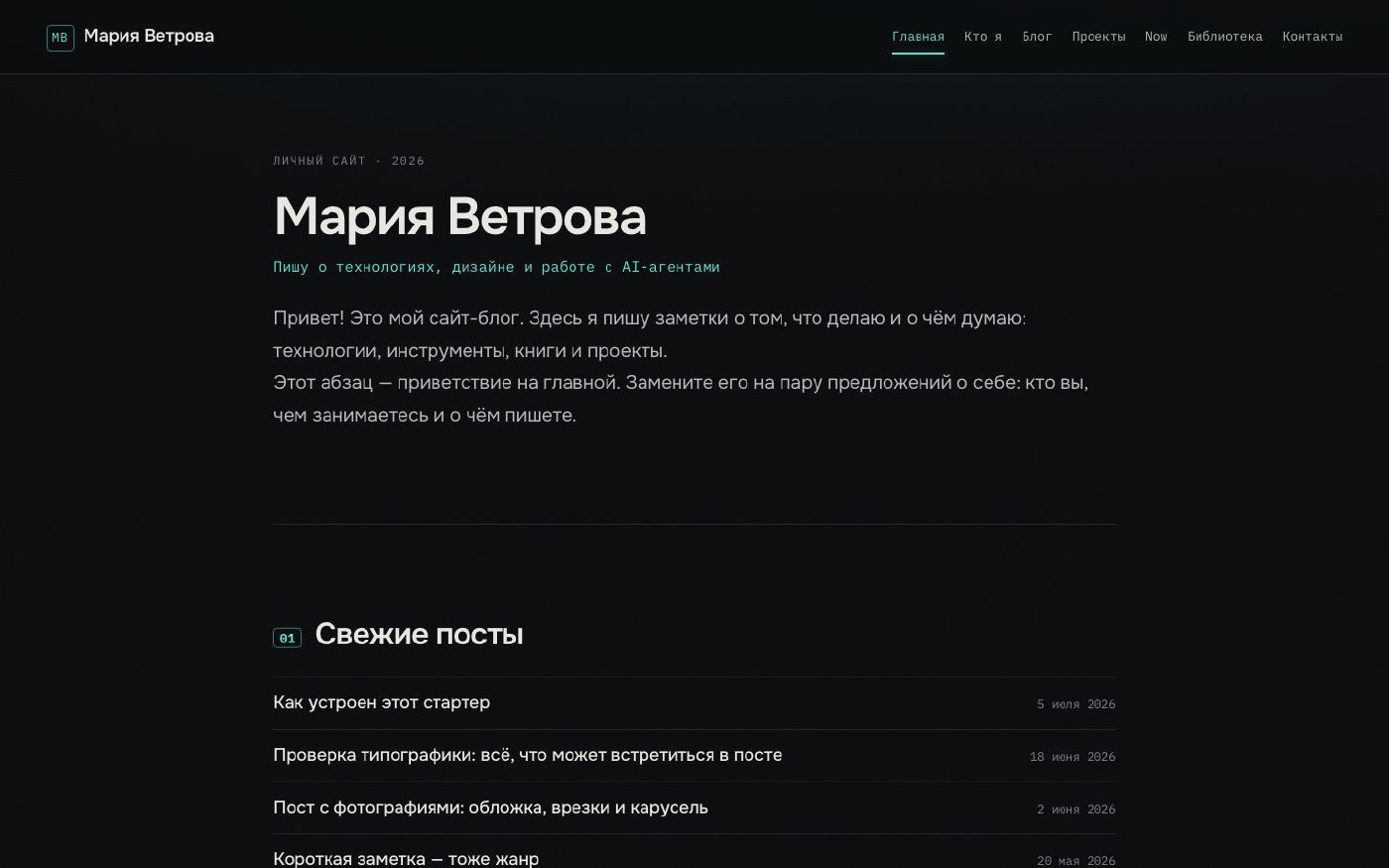Click the date 18 июня 2026

(x=1073, y=757)
